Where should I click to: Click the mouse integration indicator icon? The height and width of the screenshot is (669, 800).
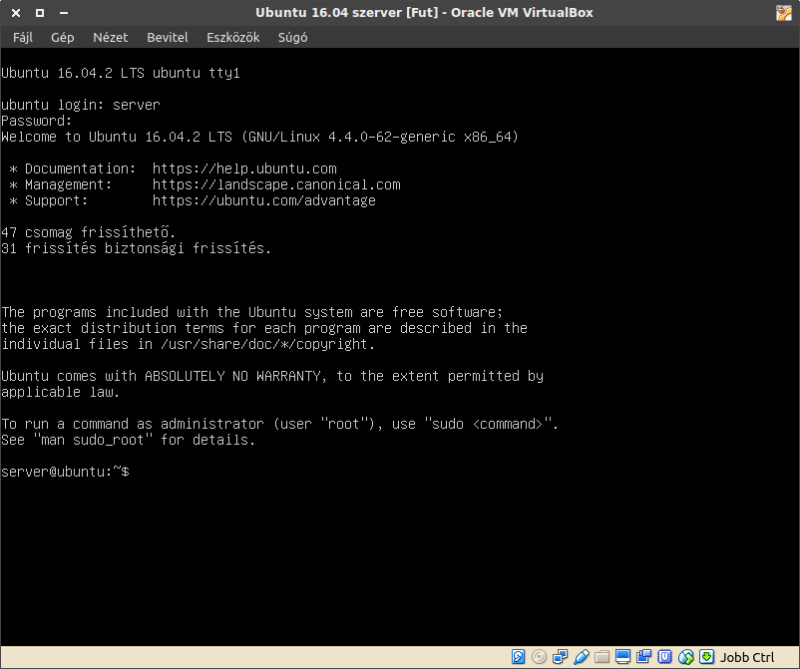pos(685,656)
